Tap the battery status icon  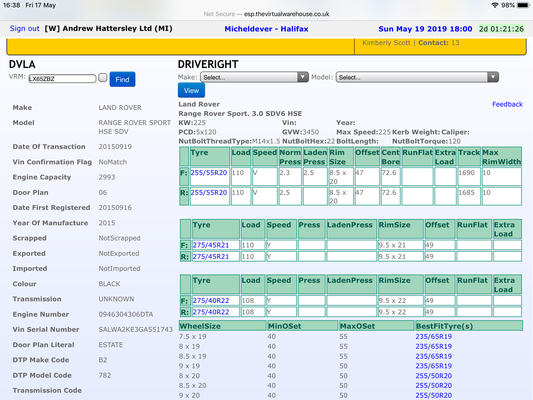pos(523,5)
